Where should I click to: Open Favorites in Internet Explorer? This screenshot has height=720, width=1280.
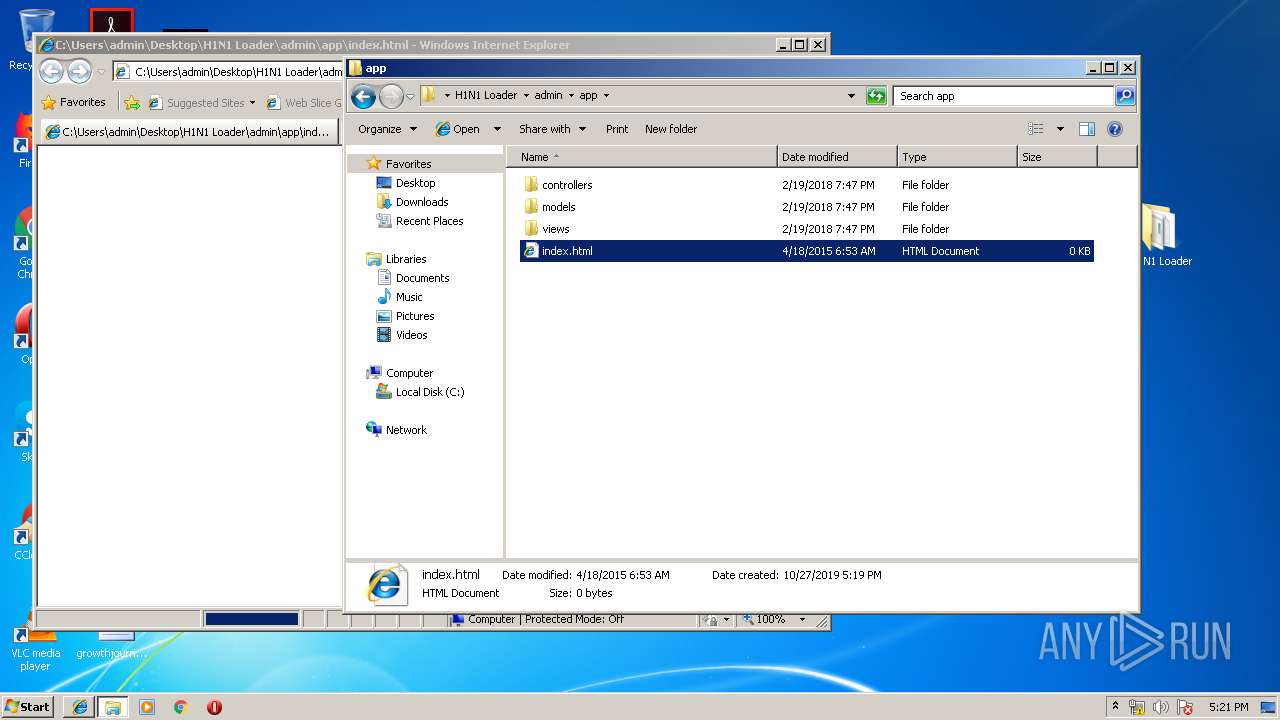coord(73,102)
